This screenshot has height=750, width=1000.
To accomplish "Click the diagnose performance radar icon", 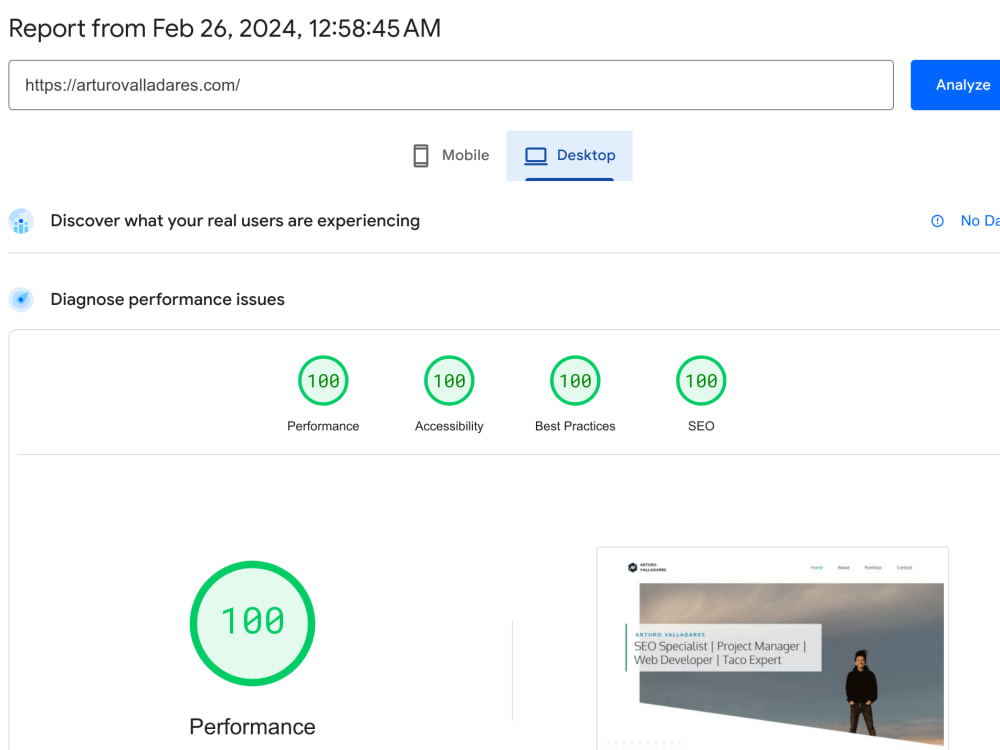I will point(21,299).
